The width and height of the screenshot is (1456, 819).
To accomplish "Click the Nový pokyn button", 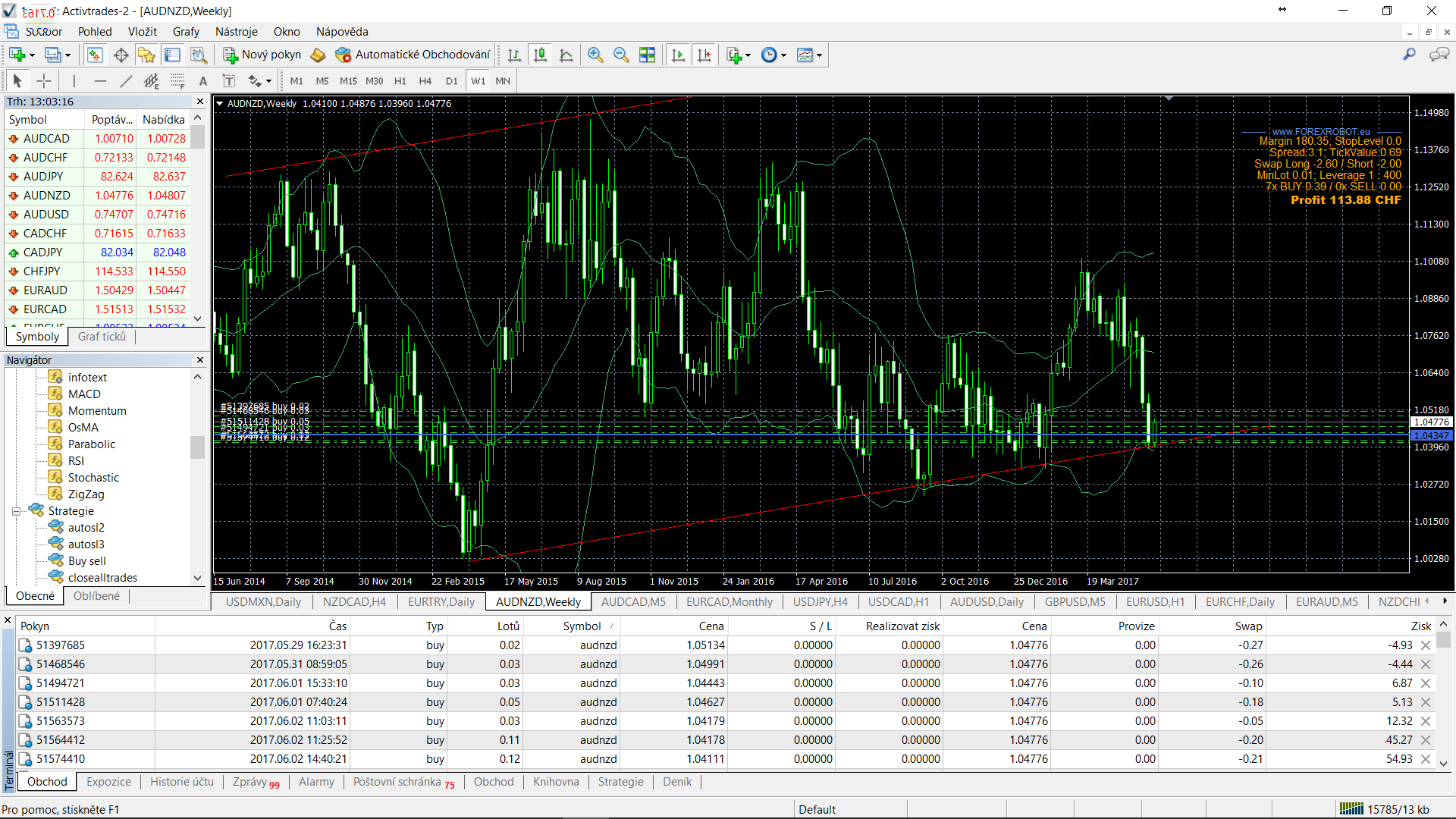I will click(x=262, y=55).
